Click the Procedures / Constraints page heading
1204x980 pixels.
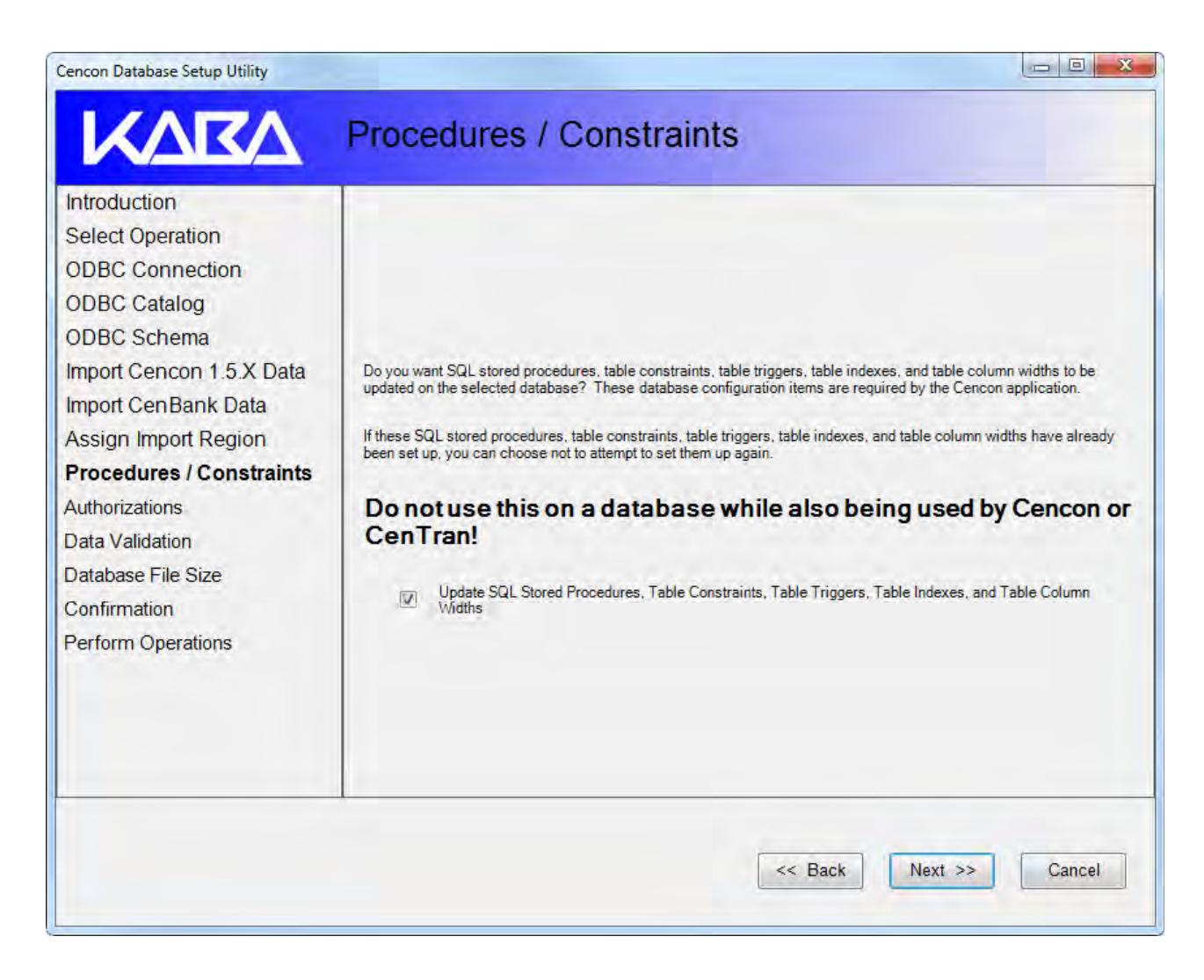pos(542,134)
